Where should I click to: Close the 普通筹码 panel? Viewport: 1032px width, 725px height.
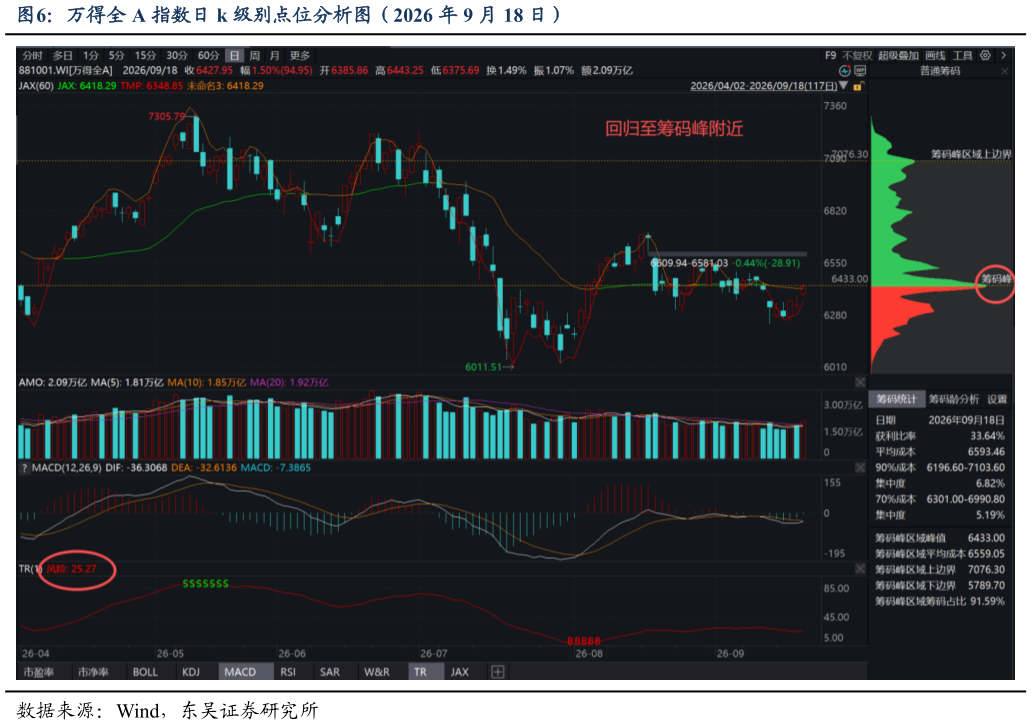1004,71
